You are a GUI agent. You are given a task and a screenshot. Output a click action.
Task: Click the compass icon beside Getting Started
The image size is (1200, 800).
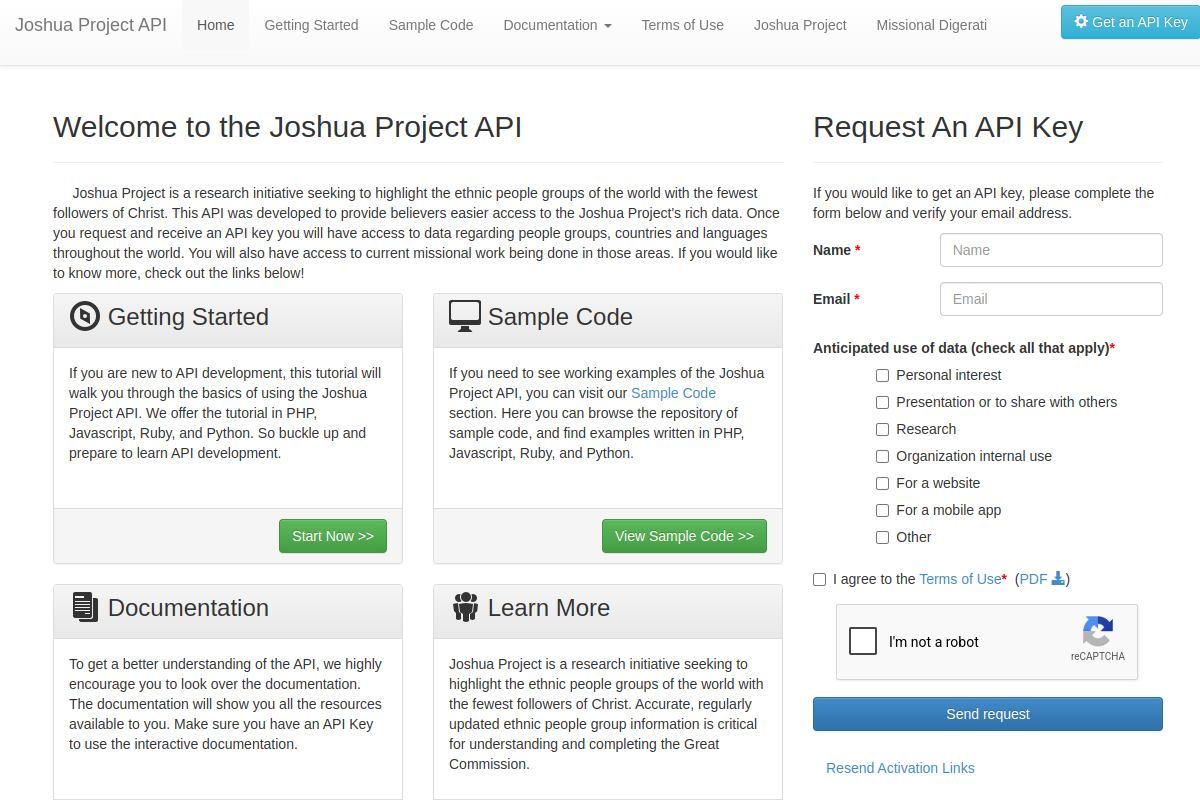click(85, 316)
